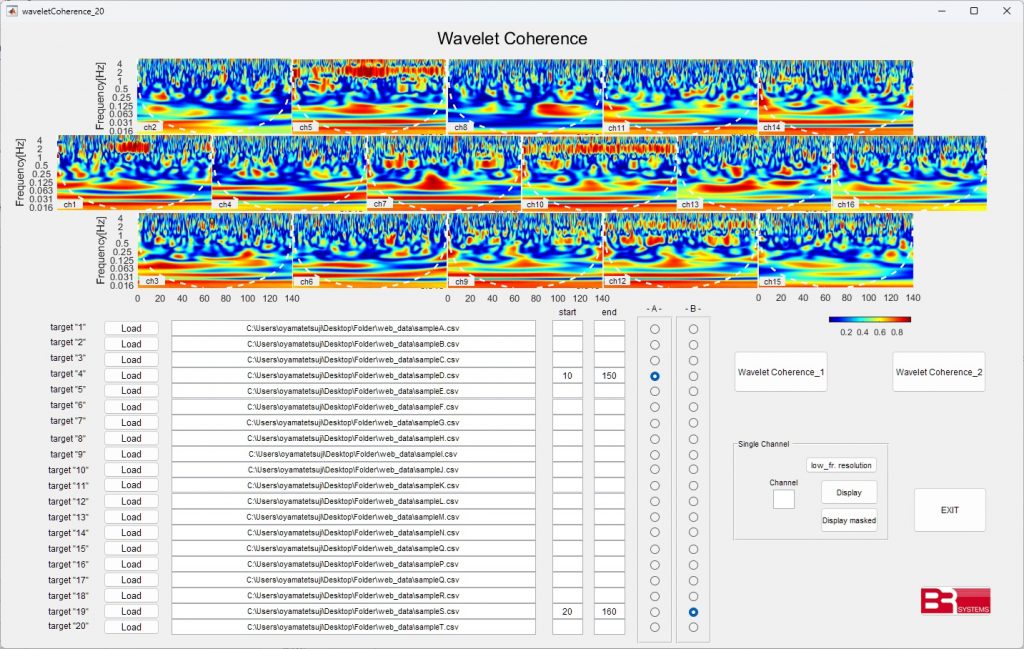
Task: Click the MATLAB app icon in title bar
Action: [x=11, y=10]
